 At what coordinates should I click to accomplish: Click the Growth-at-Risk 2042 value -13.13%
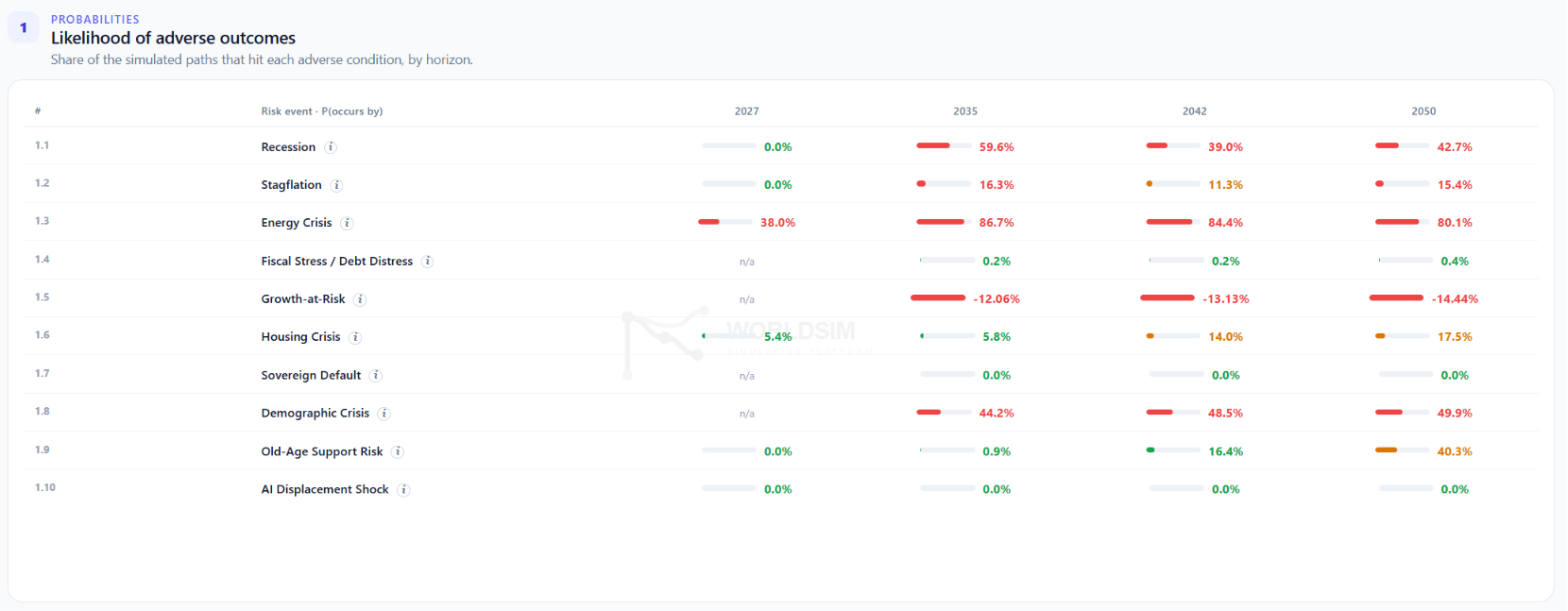1225,299
